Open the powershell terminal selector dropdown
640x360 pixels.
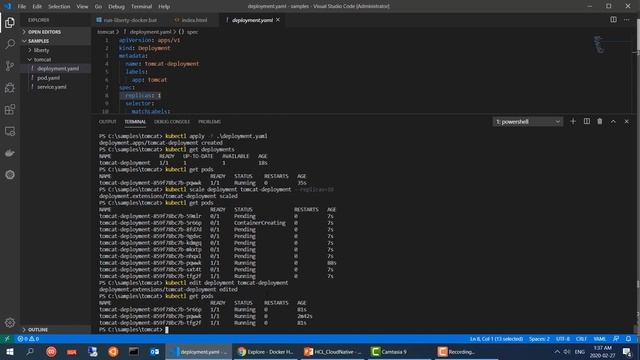pos(527,122)
